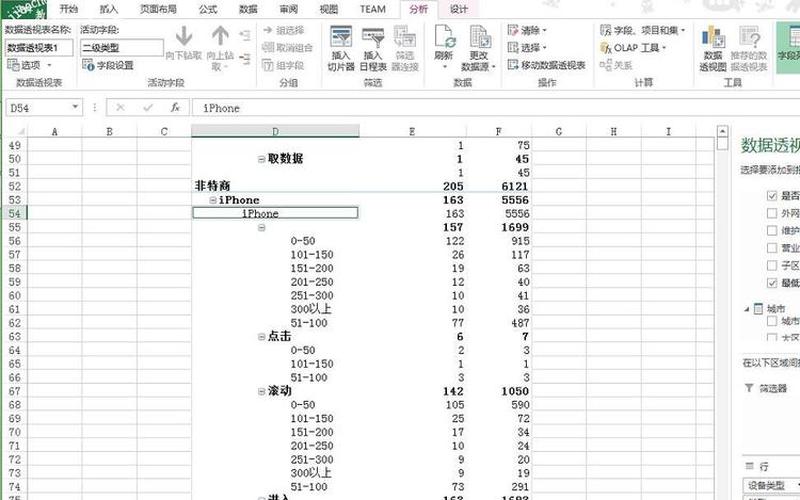Switch to the Insert (插入) tab
This screenshot has height=500, width=800.
(109, 9)
